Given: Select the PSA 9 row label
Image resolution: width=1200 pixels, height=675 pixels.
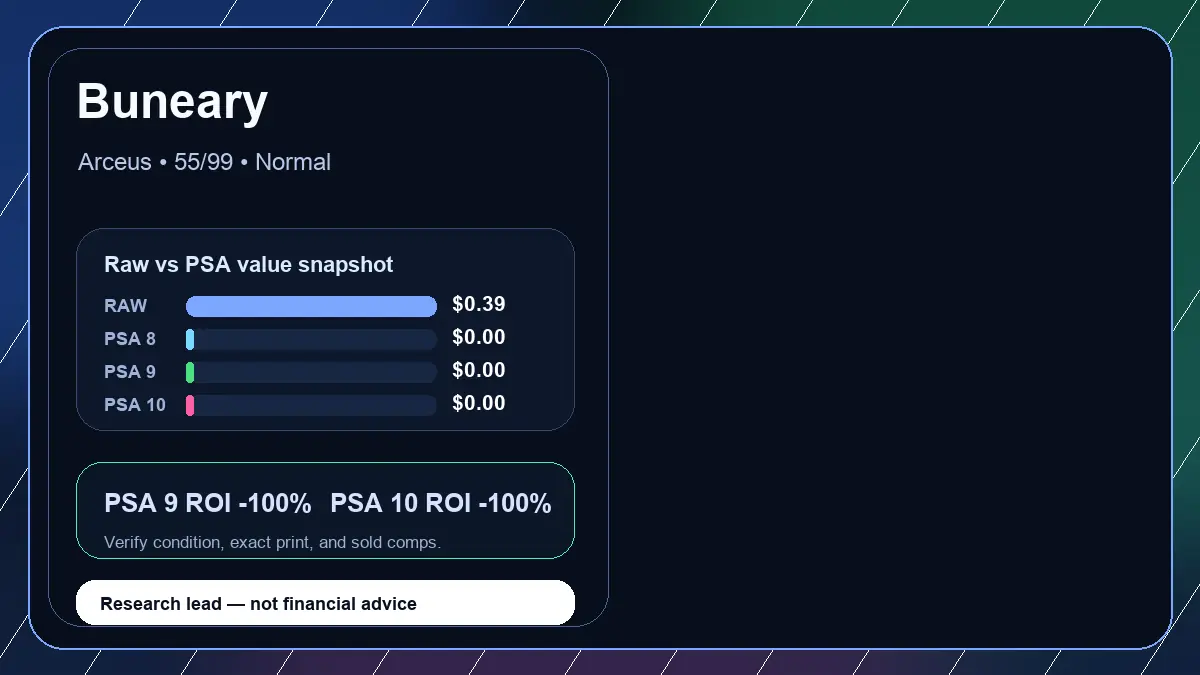Looking at the screenshot, I should (130, 372).
